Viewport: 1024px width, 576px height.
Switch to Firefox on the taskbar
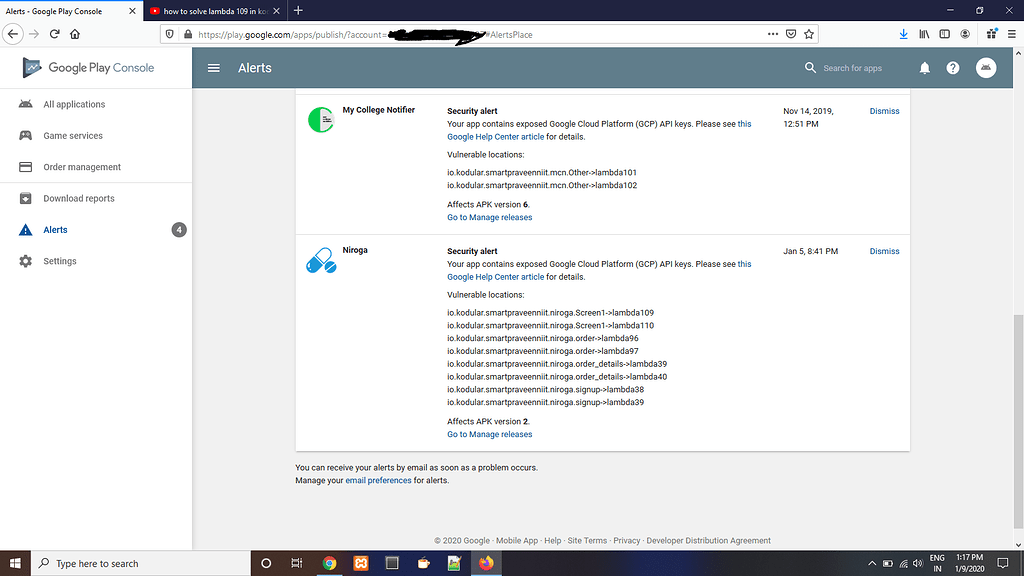(x=486, y=563)
